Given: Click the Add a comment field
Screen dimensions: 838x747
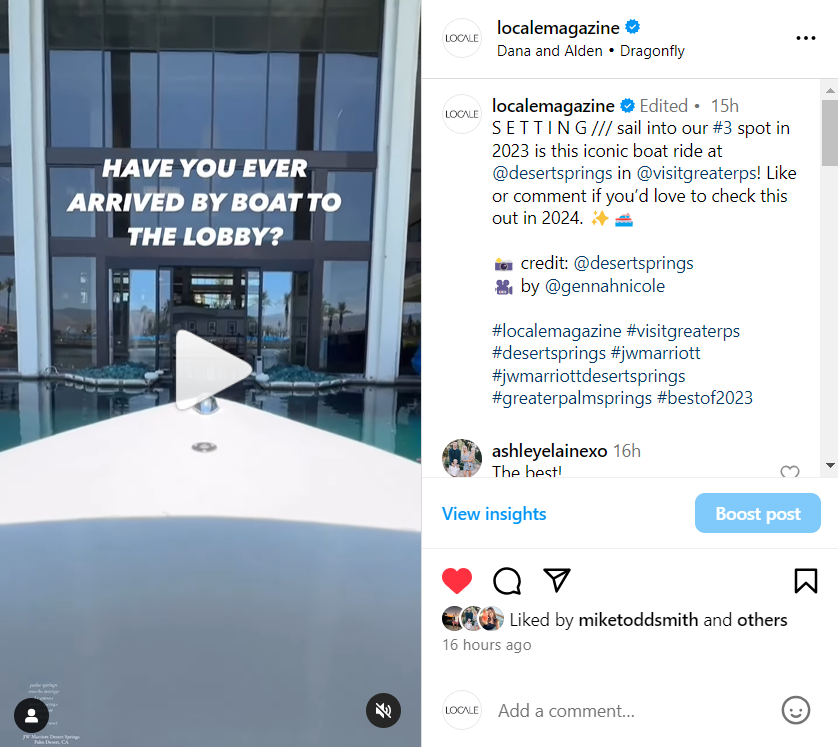Looking at the screenshot, I should click(631, 711).
